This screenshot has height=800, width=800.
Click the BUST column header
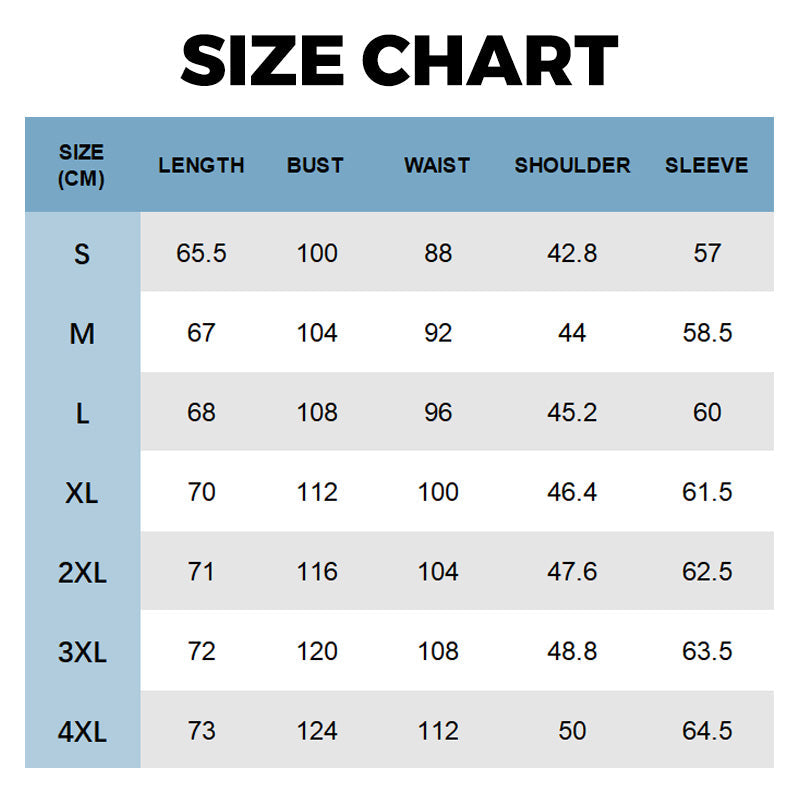pos(315,166)
